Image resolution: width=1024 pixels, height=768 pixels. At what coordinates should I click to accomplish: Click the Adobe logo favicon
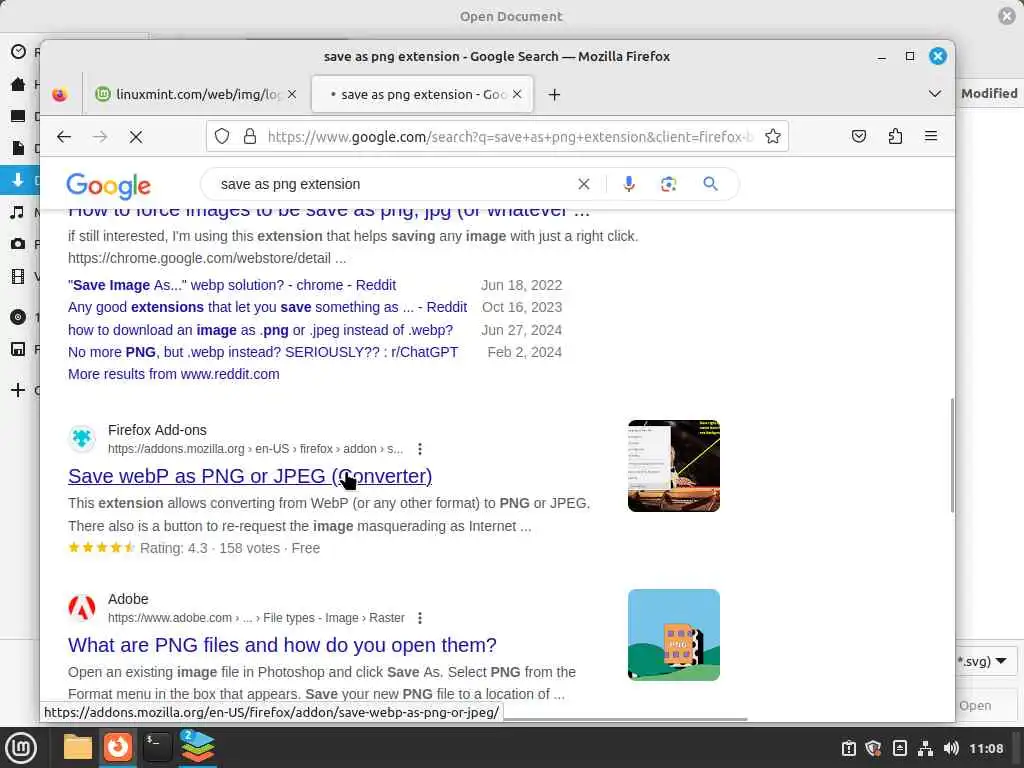point(82,607)
